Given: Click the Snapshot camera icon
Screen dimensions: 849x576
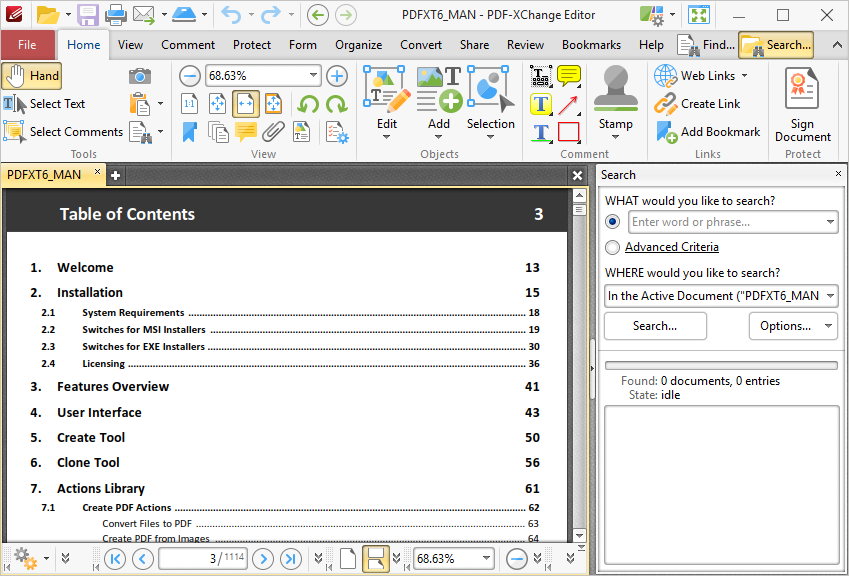Looking at the screenshot, I should [x=140, y=76].
